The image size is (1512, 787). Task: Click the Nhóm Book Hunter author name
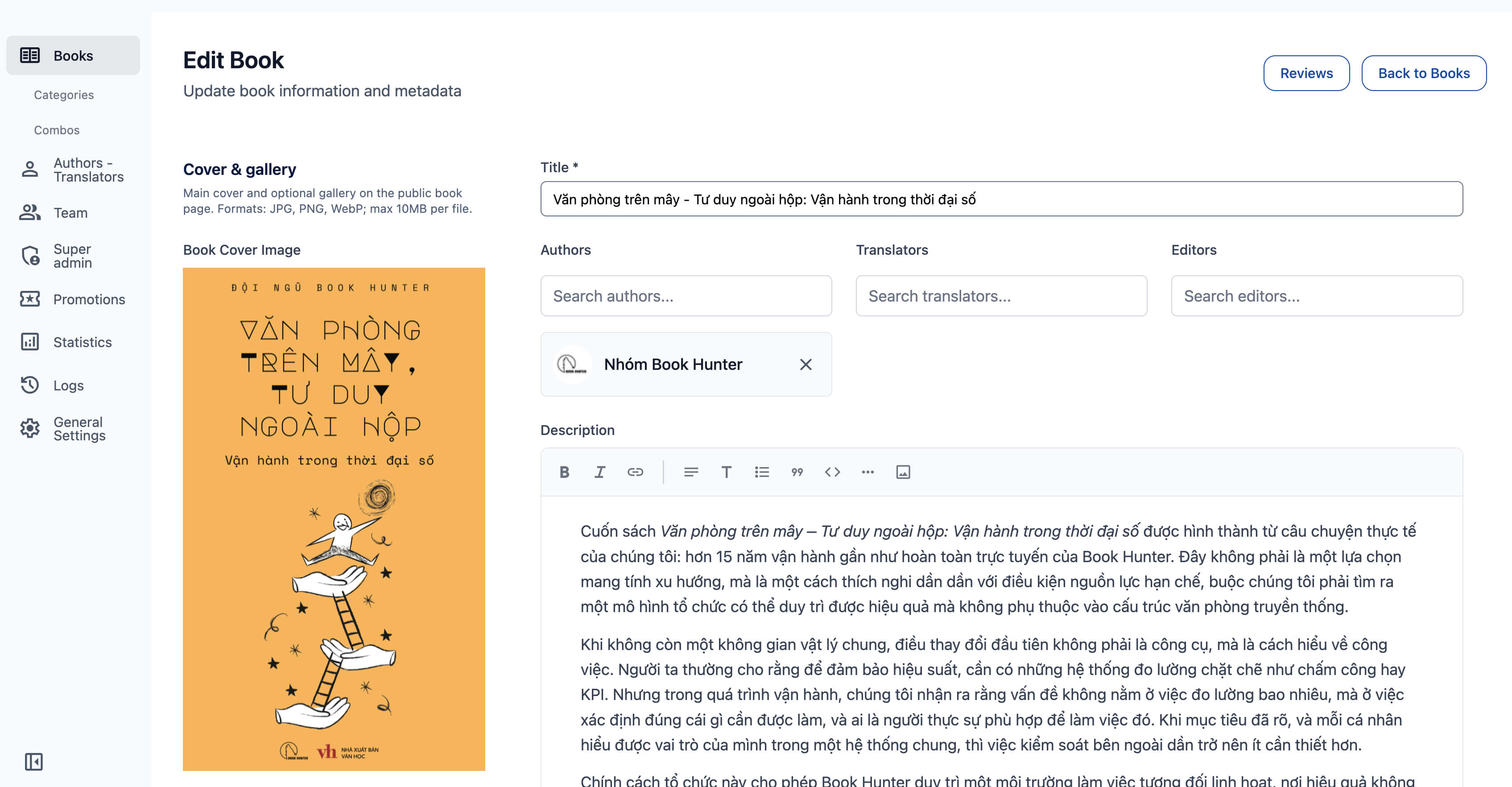pos(673,365)
